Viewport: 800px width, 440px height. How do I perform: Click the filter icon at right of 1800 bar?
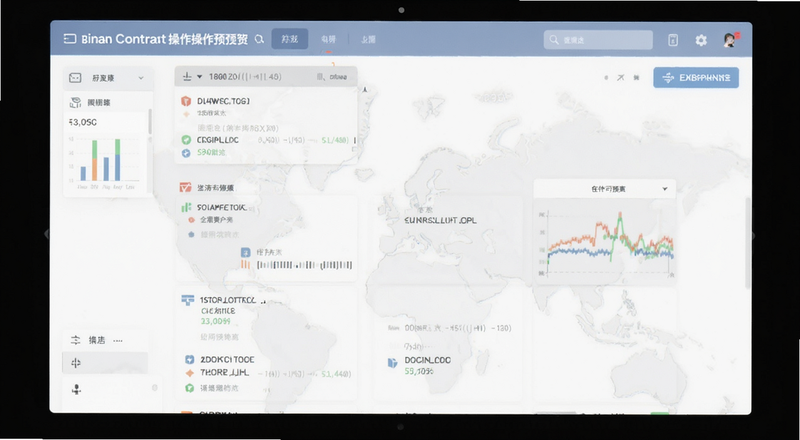(321, 77)
